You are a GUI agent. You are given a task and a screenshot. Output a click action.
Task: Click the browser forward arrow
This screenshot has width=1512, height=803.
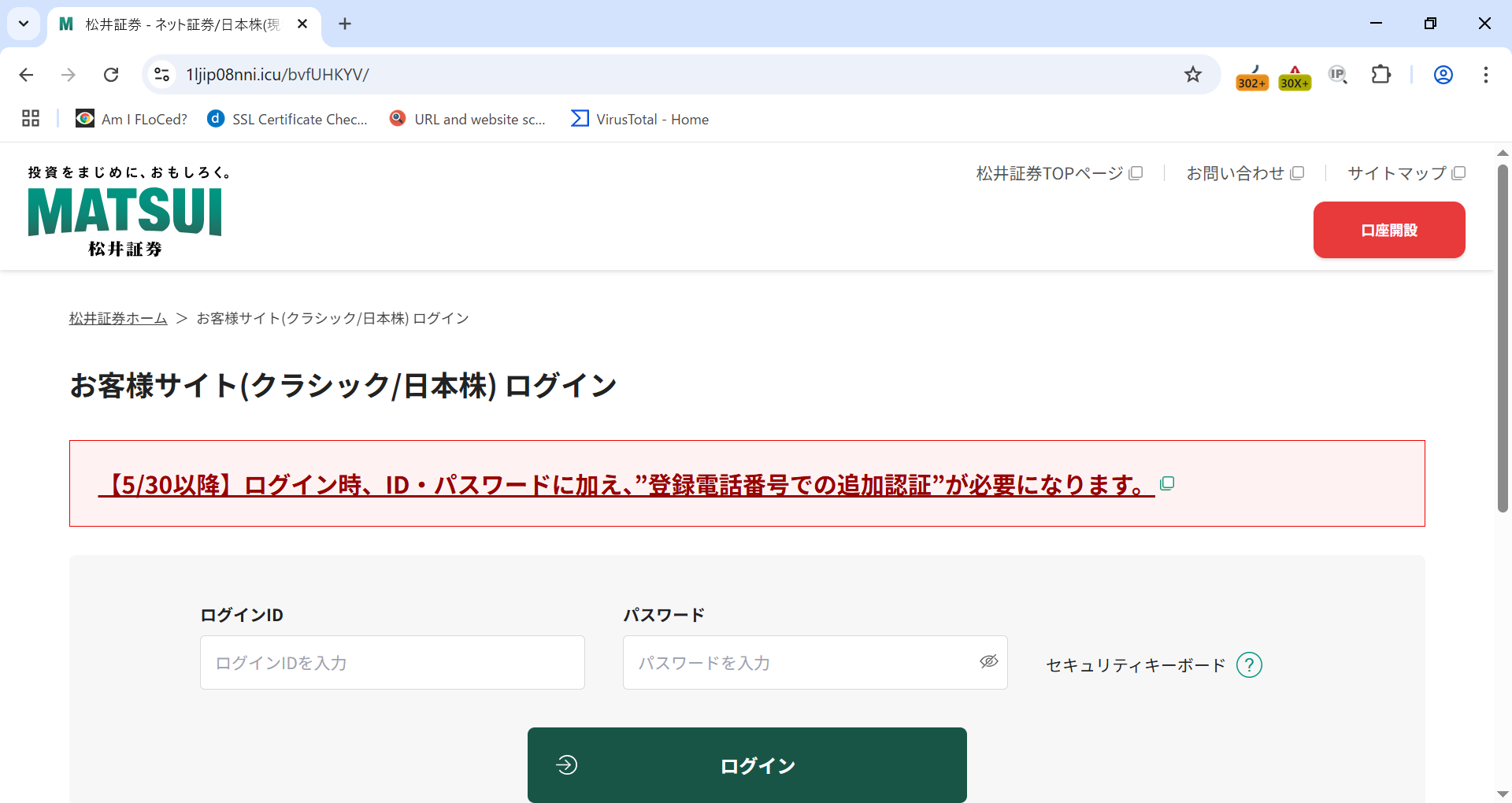pos(69,75)
